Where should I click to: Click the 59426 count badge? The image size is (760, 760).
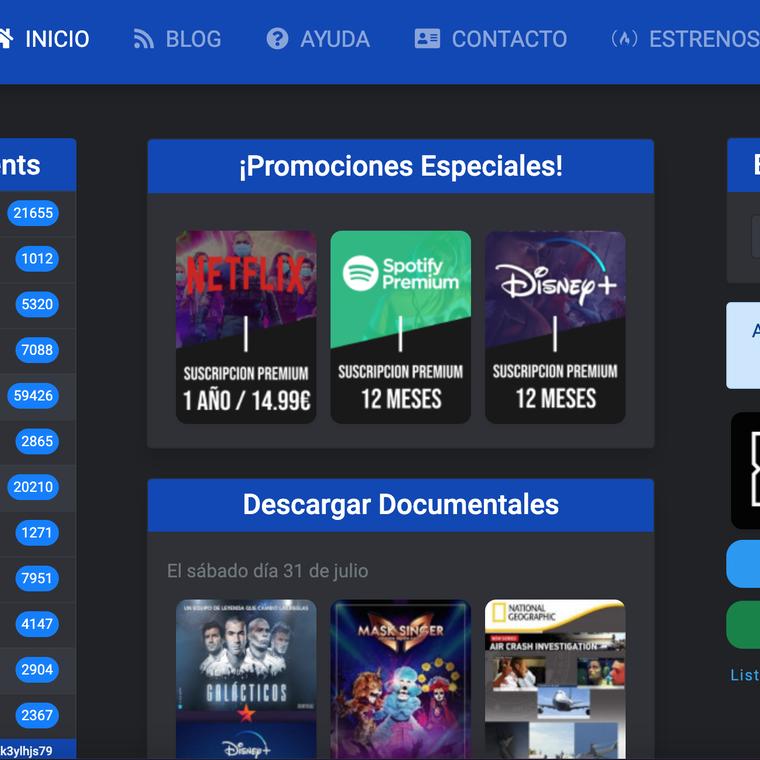click(33, 396)
